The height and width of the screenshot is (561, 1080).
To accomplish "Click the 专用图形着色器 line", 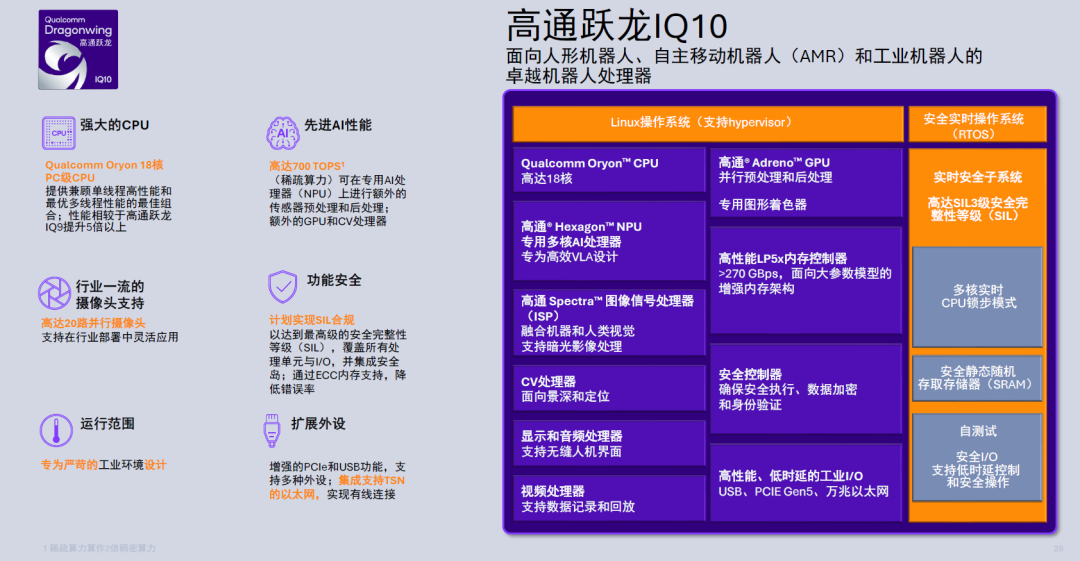I will click(762, 205).
